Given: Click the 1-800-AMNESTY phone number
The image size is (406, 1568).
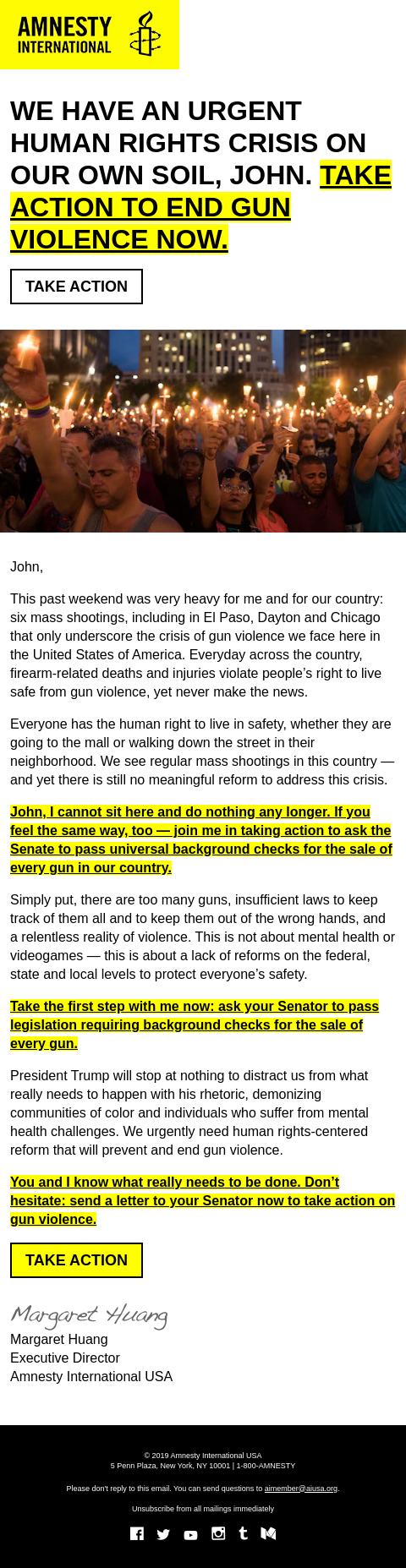Looking at the screenshot, I should [266, 1466].
